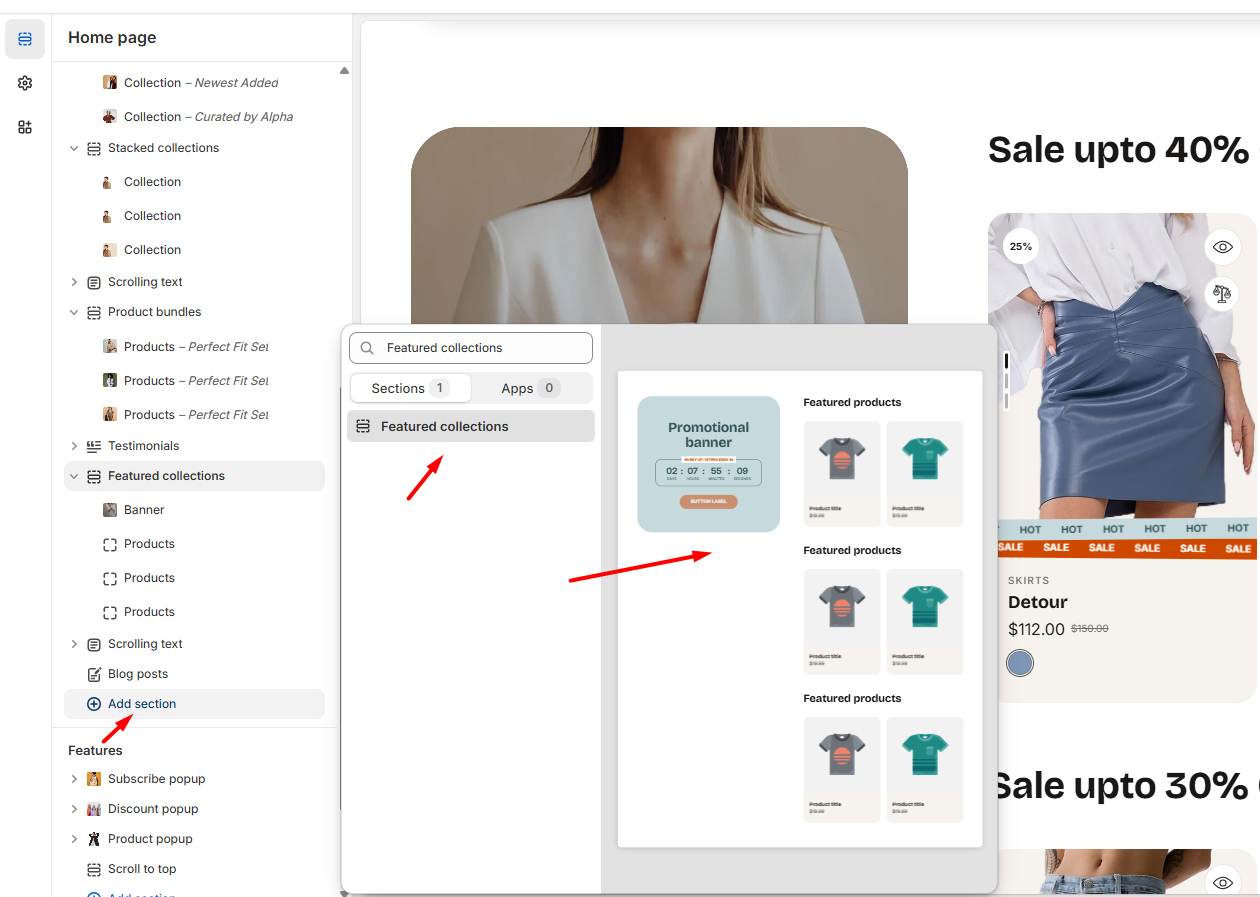Image resolution: width=1260 pixels, height=897 pixels.
Task: Click the Home page heading
Action: (112, 38)
